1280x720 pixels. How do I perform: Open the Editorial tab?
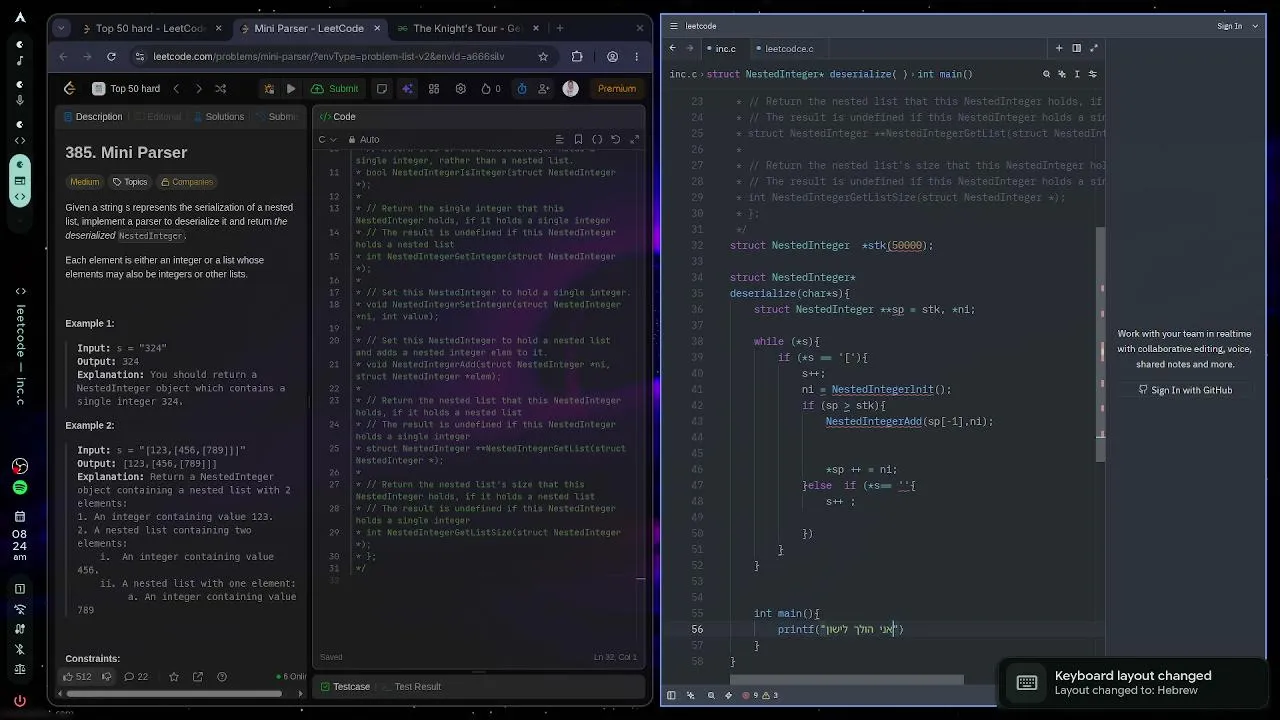point(157,117)
